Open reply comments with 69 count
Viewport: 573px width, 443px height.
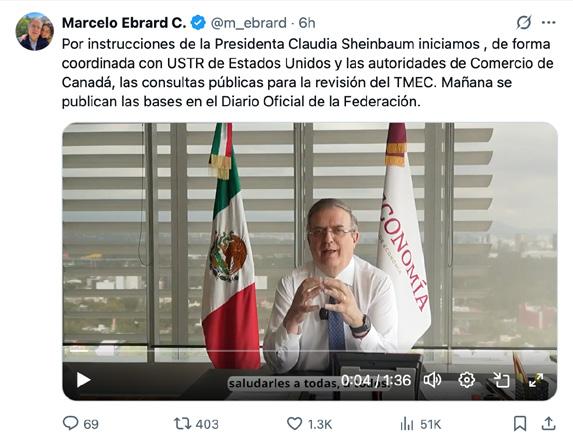point(81,424)
